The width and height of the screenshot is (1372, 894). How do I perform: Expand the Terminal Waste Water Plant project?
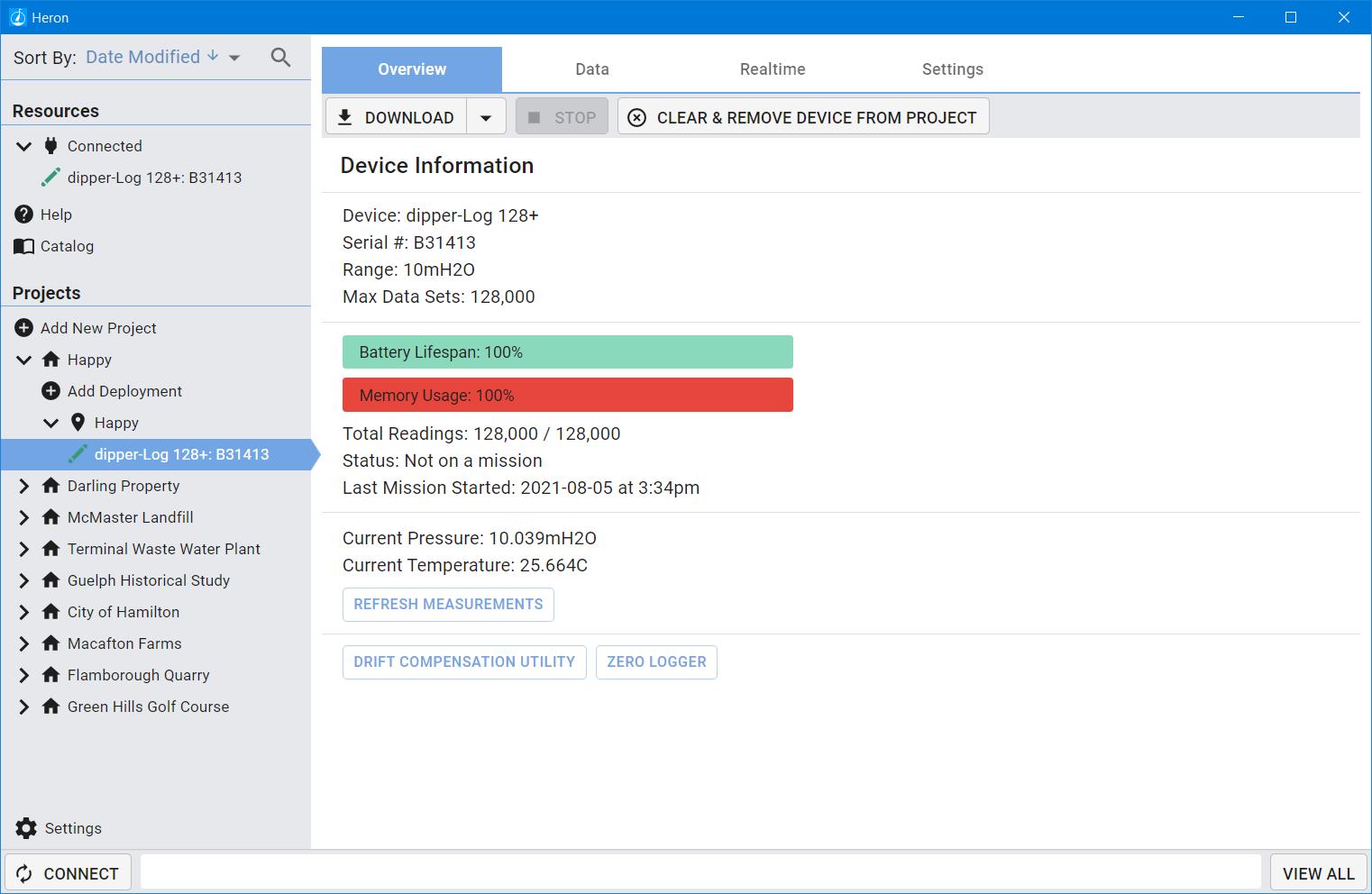coord(24,549)
